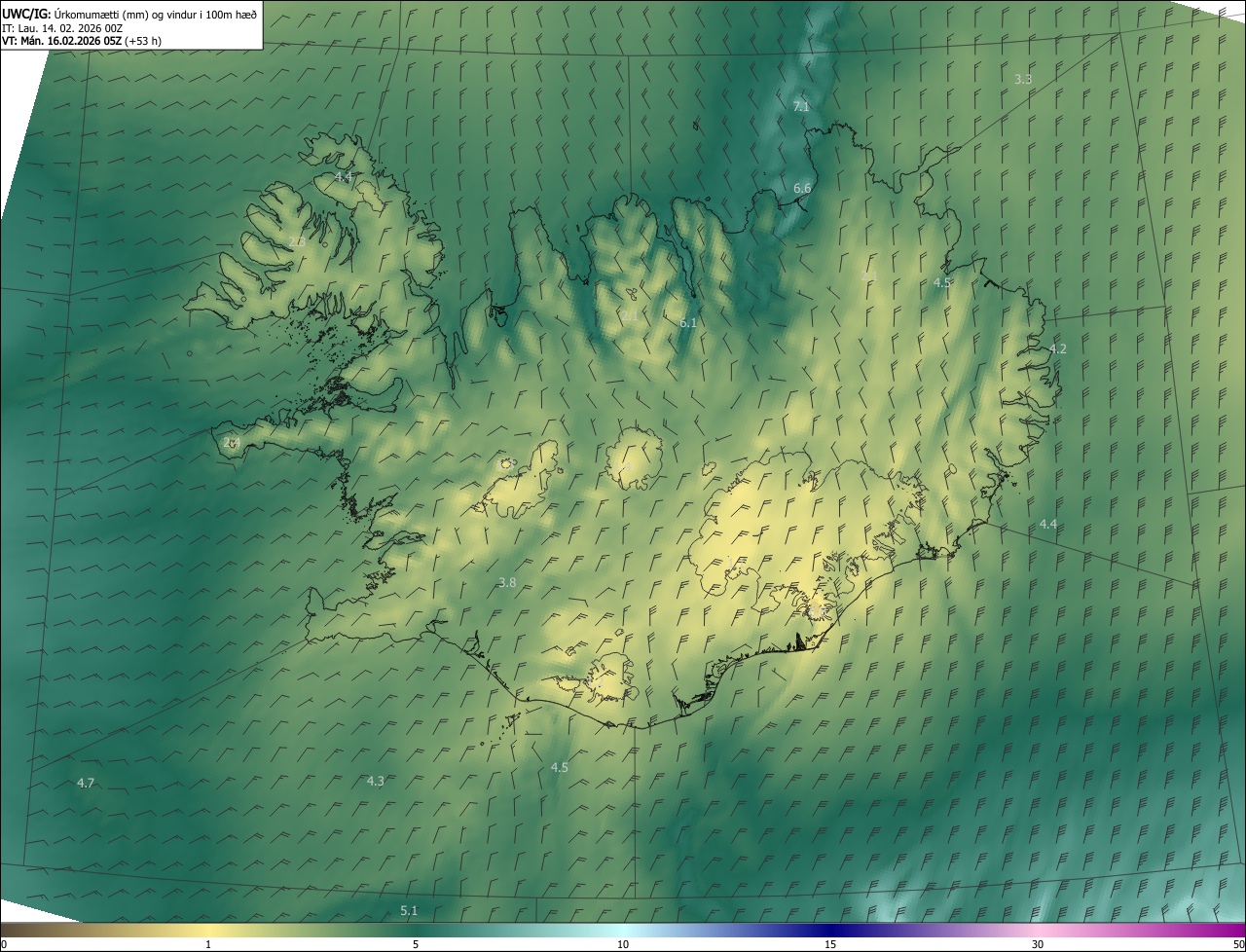
Task: Select the 7.1 precipitation value label
Action: pos(801,106)
